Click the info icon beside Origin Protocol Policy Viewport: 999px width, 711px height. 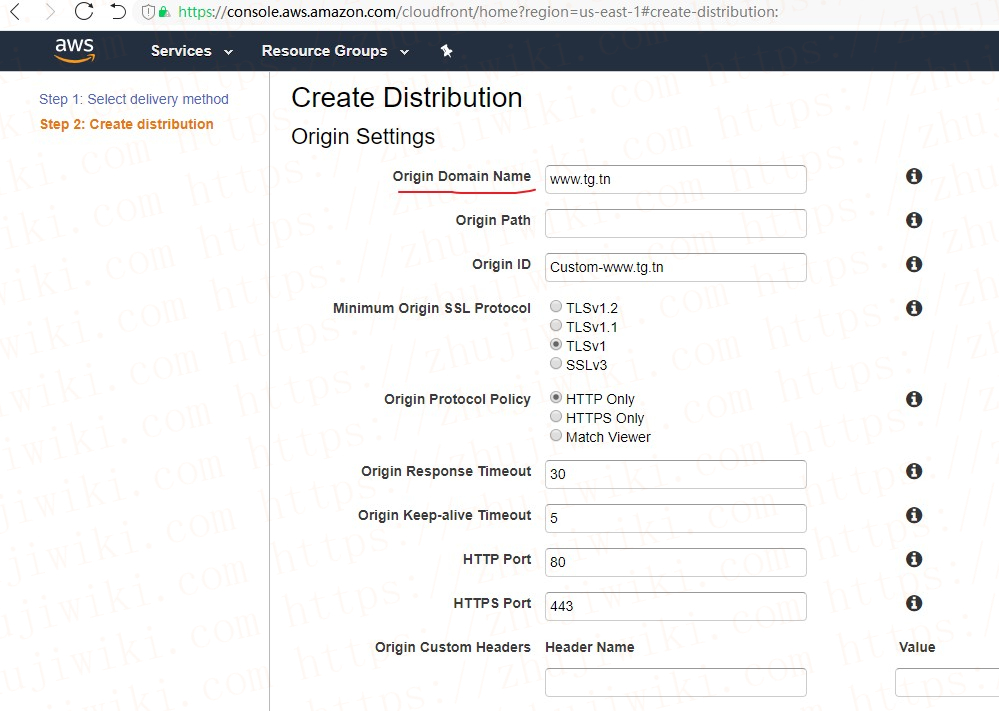(913, 398)
